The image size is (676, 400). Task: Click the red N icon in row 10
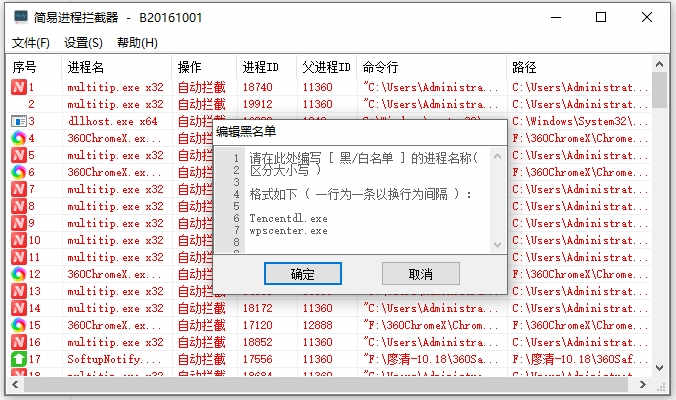(x=19, y=240)
